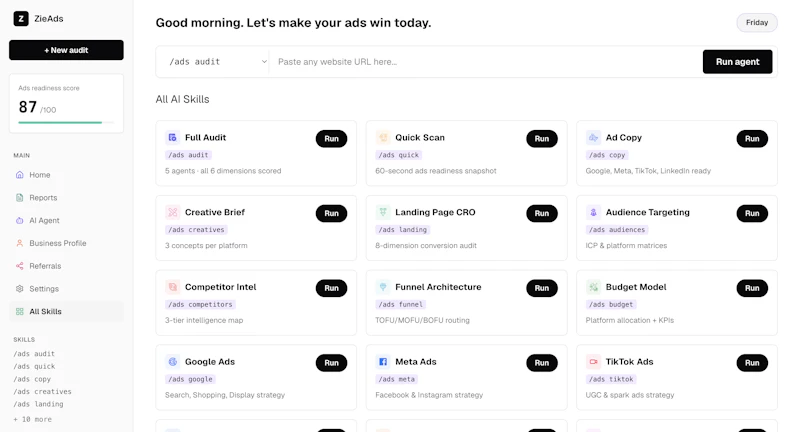Click the Creative Brief card icon
This screenshot has height=432, width=800.
click(x=172, y=212)
